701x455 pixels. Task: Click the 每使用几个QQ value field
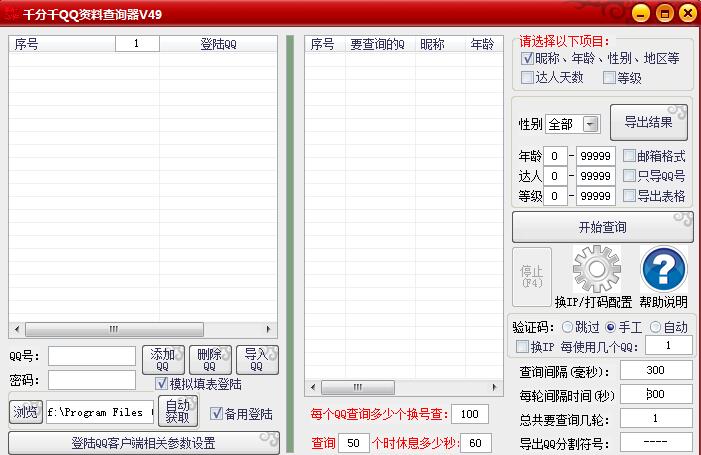[x=668, y=345]
